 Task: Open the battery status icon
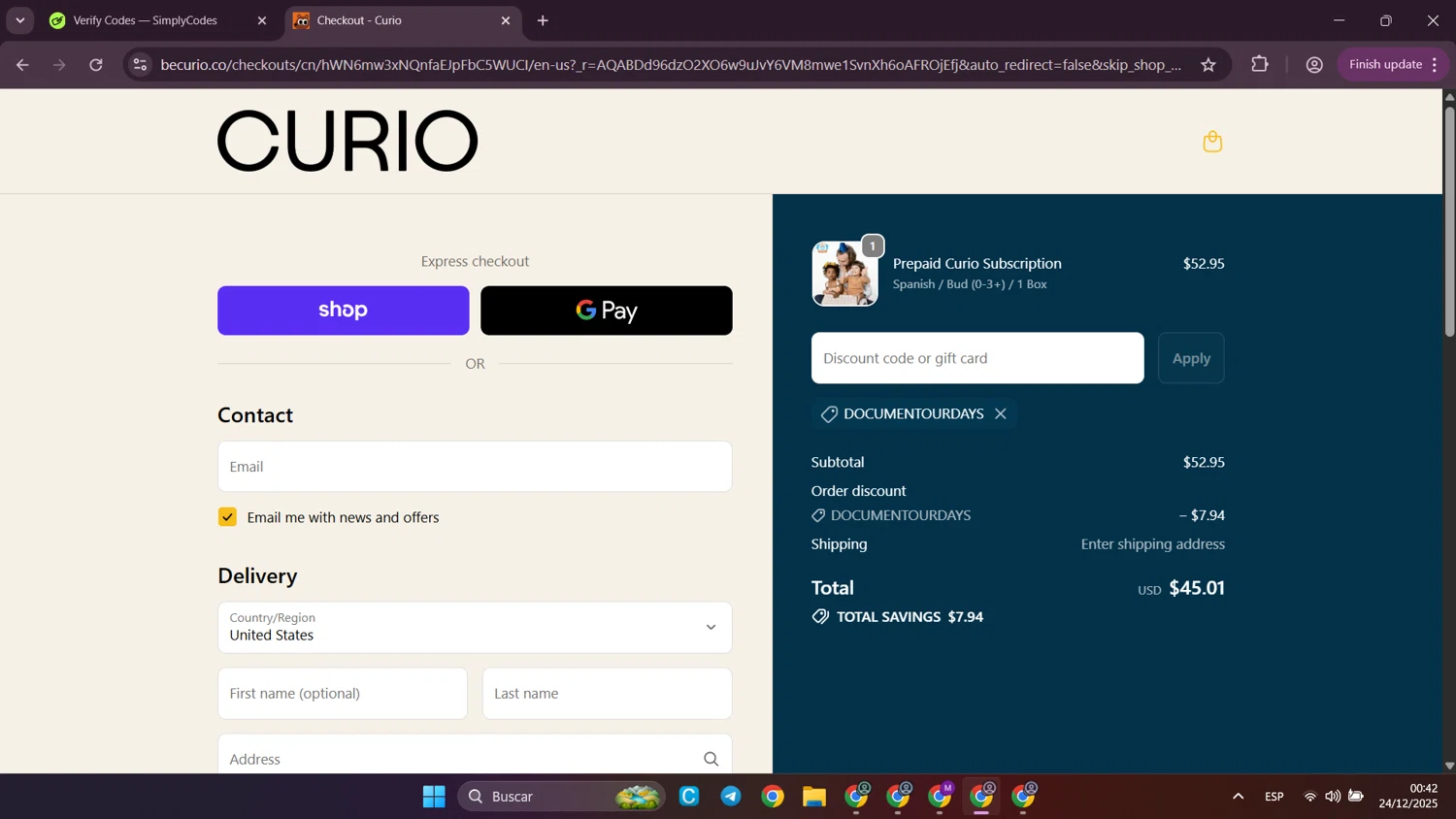1356,797
